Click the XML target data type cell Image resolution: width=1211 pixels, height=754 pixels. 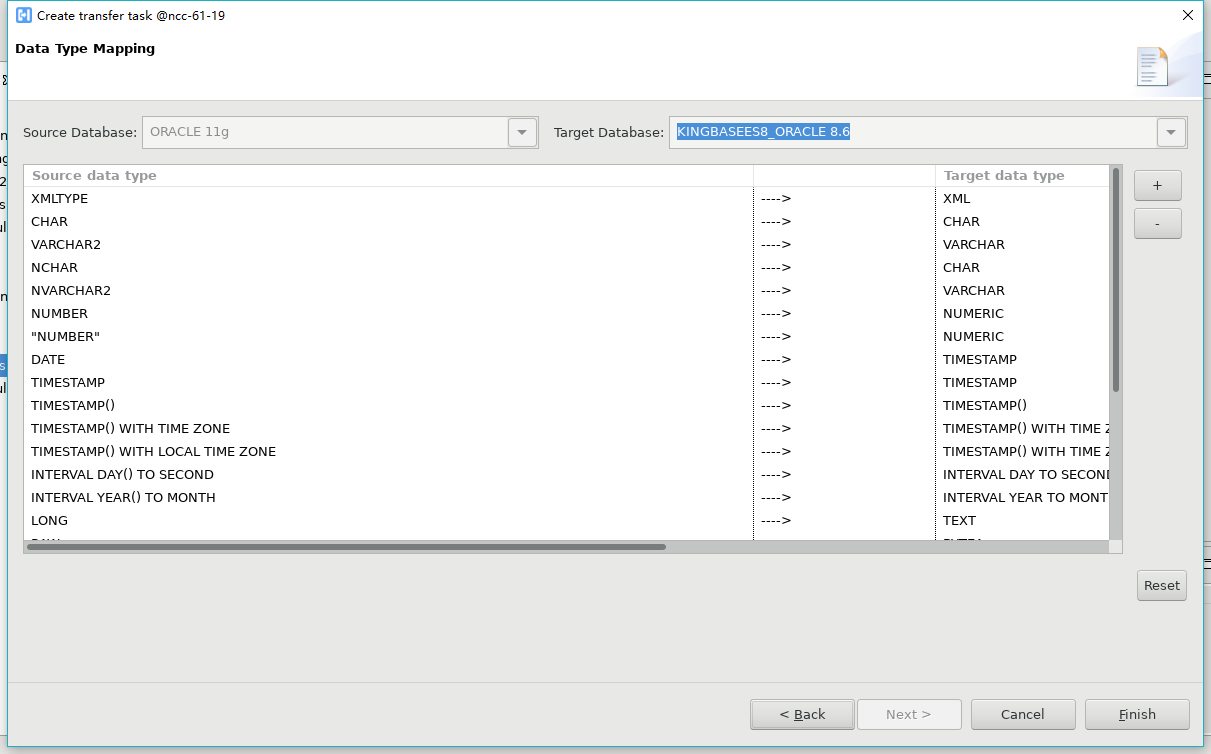[1022, 198]
